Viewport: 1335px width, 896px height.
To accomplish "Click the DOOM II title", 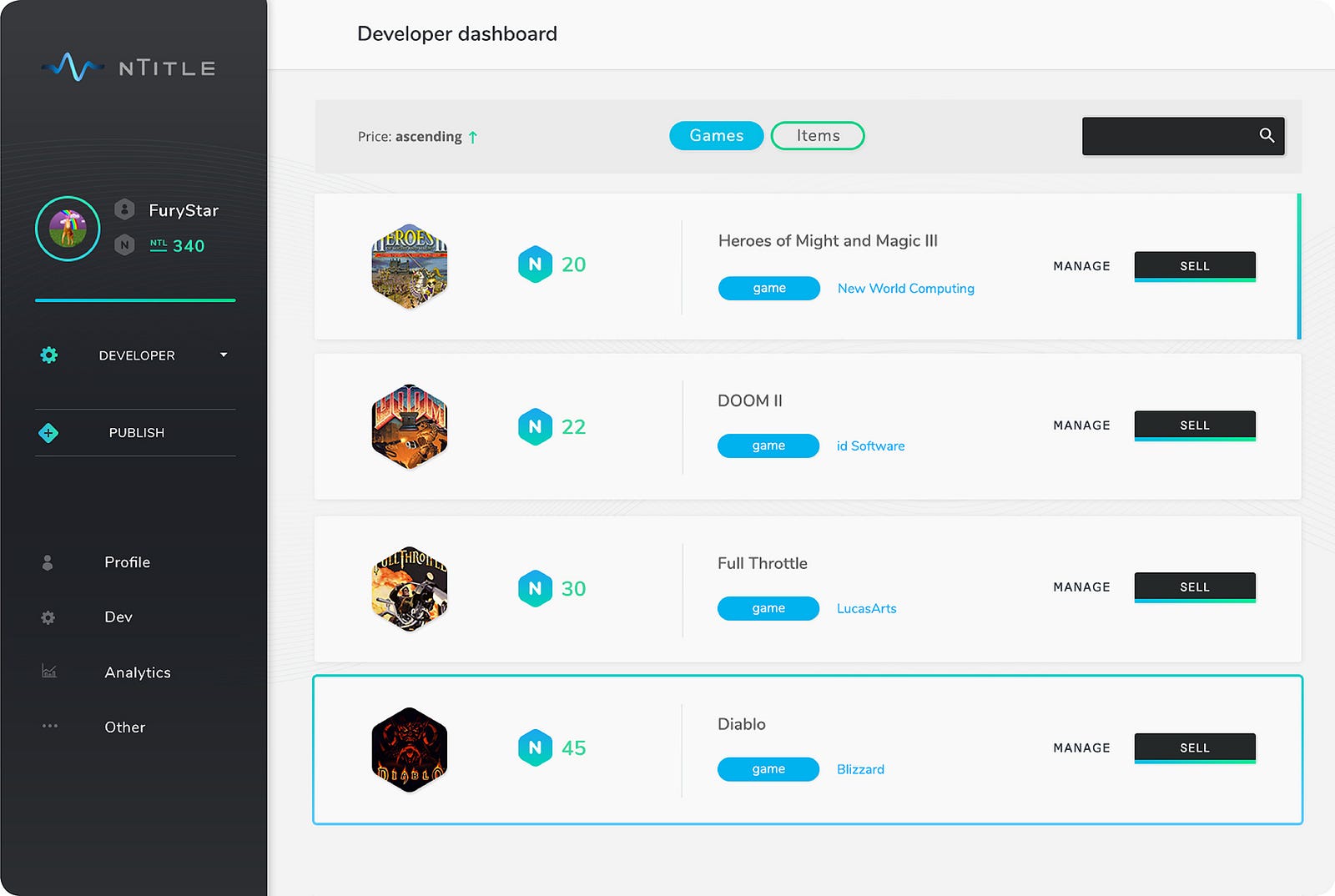I will (x=750, y=401).
